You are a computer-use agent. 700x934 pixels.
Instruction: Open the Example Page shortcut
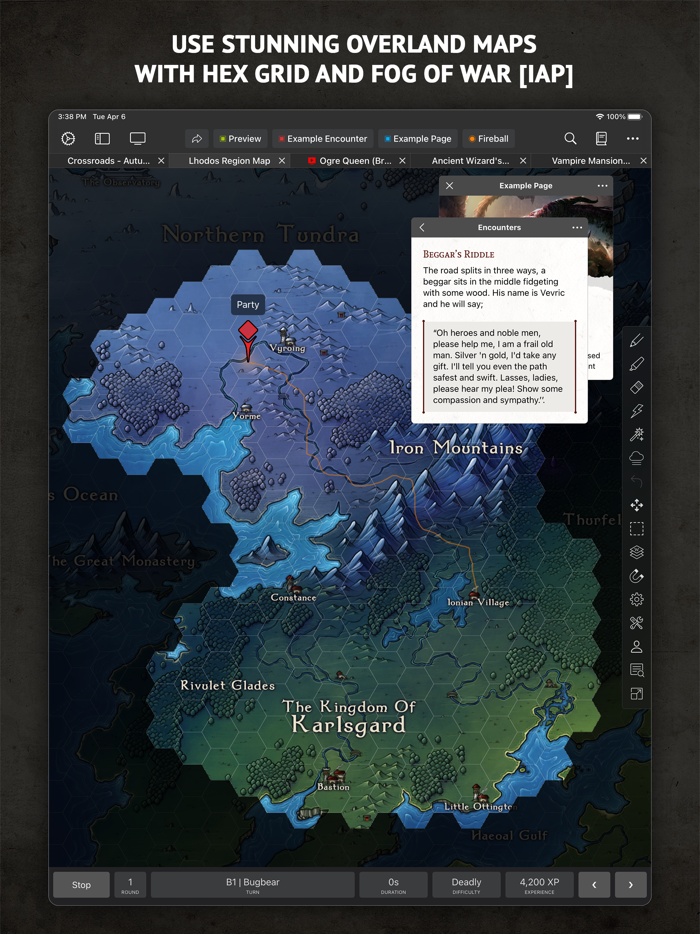click(x=418, y=139)
